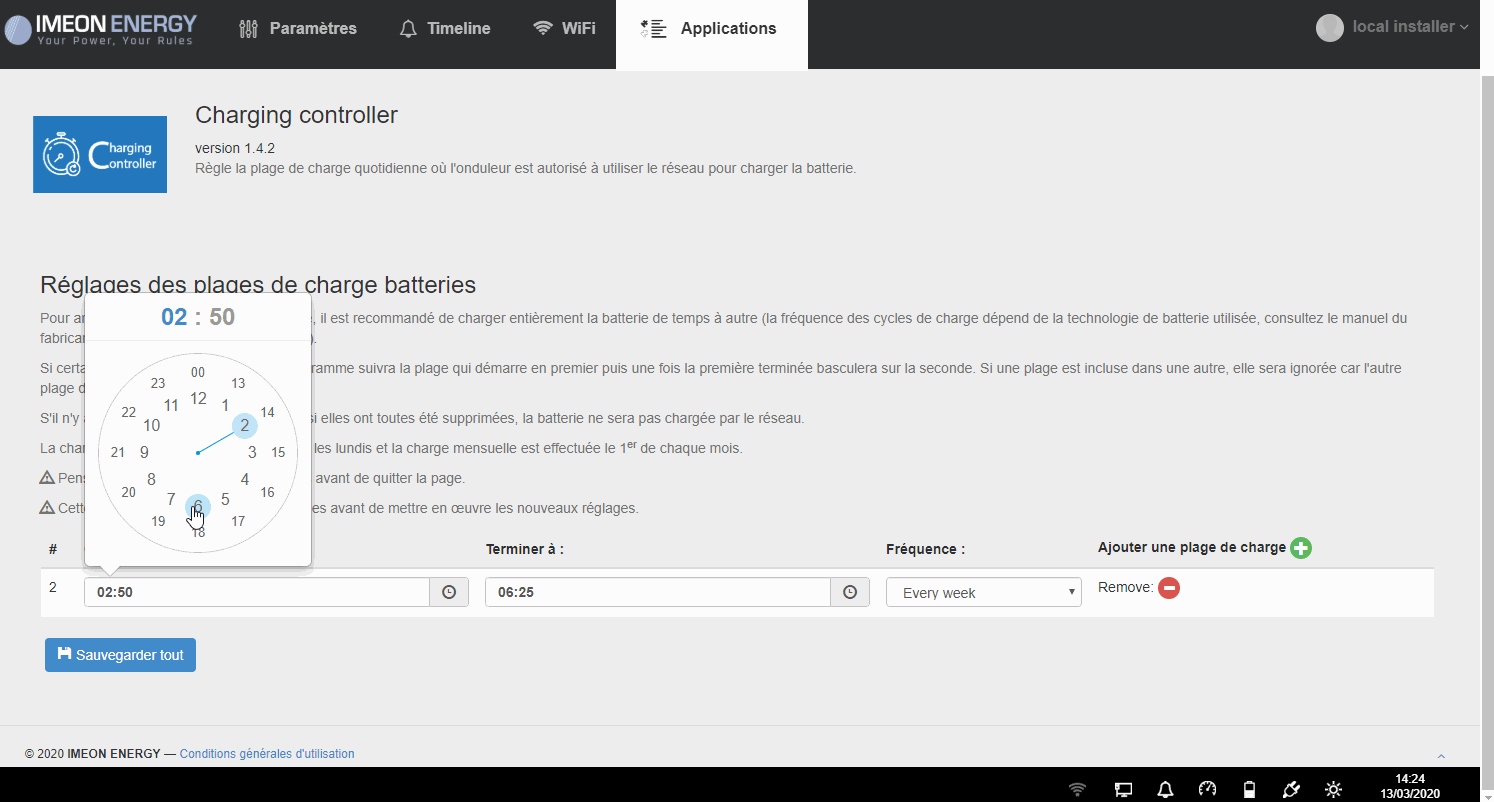Click the speedometer gauge icon in status bar

(1207, 789)
